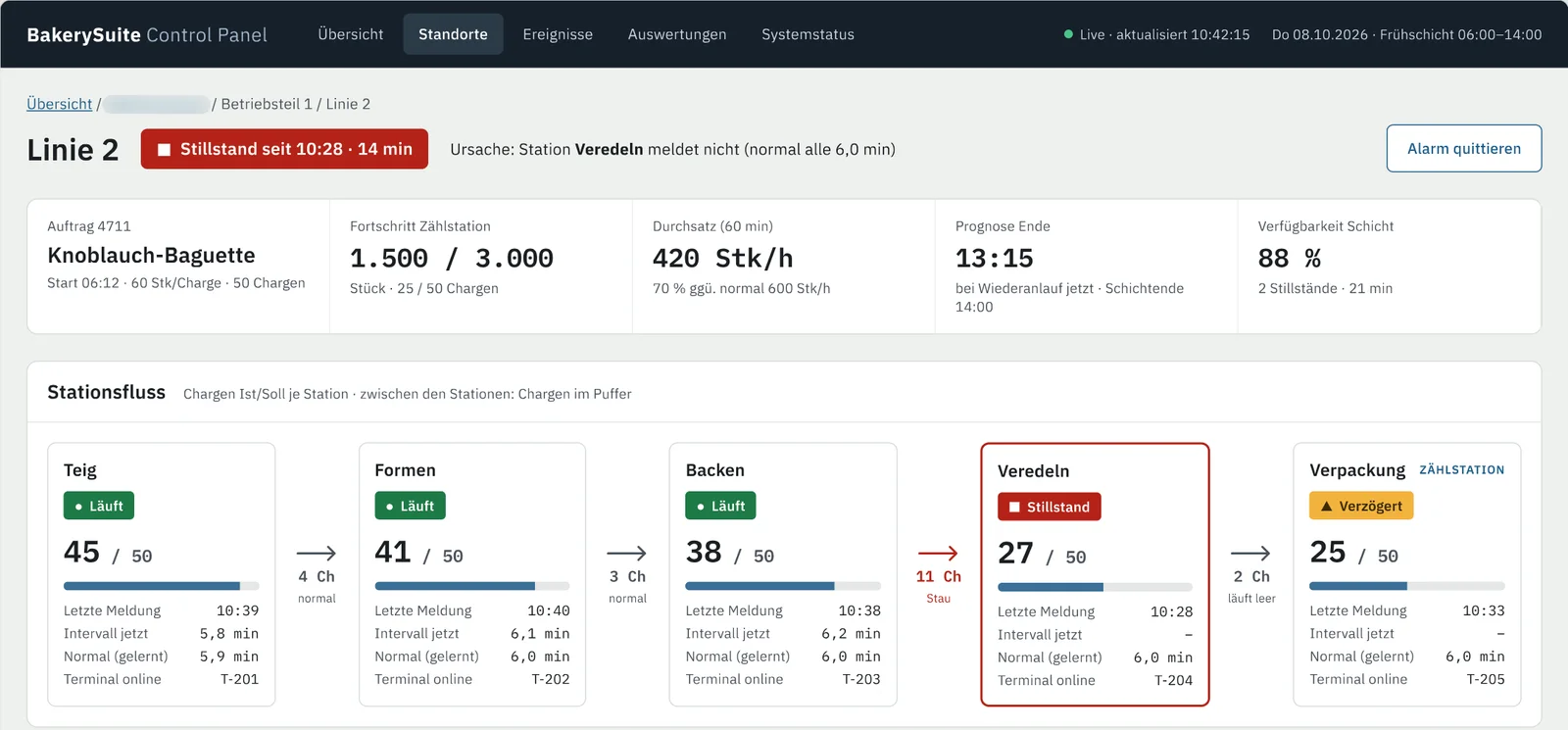Click the 13:15 Prognose Ende value

coord(995,259)
